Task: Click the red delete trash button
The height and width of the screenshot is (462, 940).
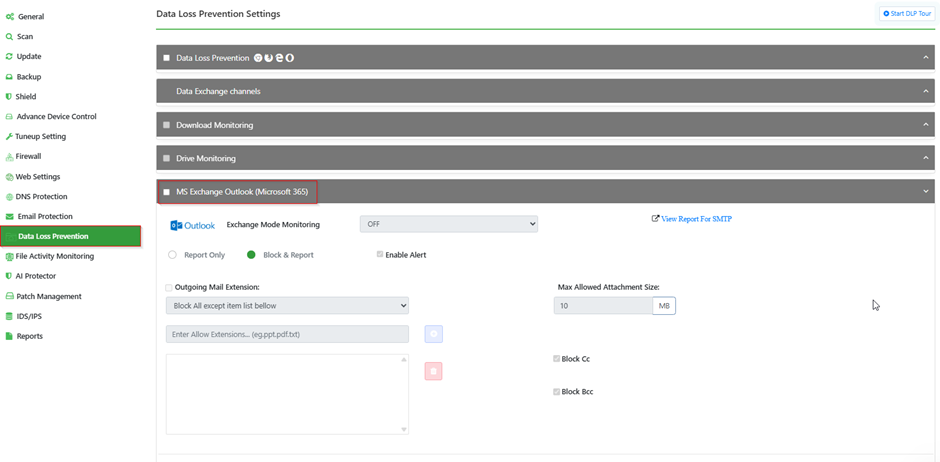Action: 433,371
